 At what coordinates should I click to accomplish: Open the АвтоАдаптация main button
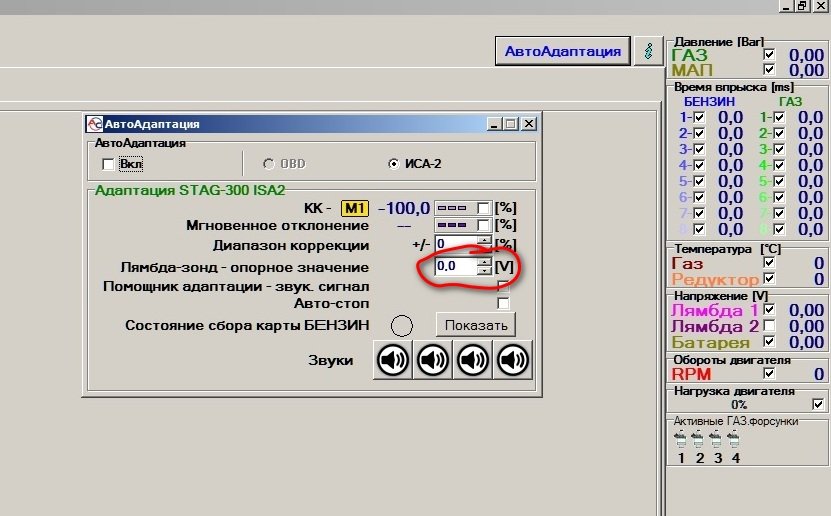[563, 51]
